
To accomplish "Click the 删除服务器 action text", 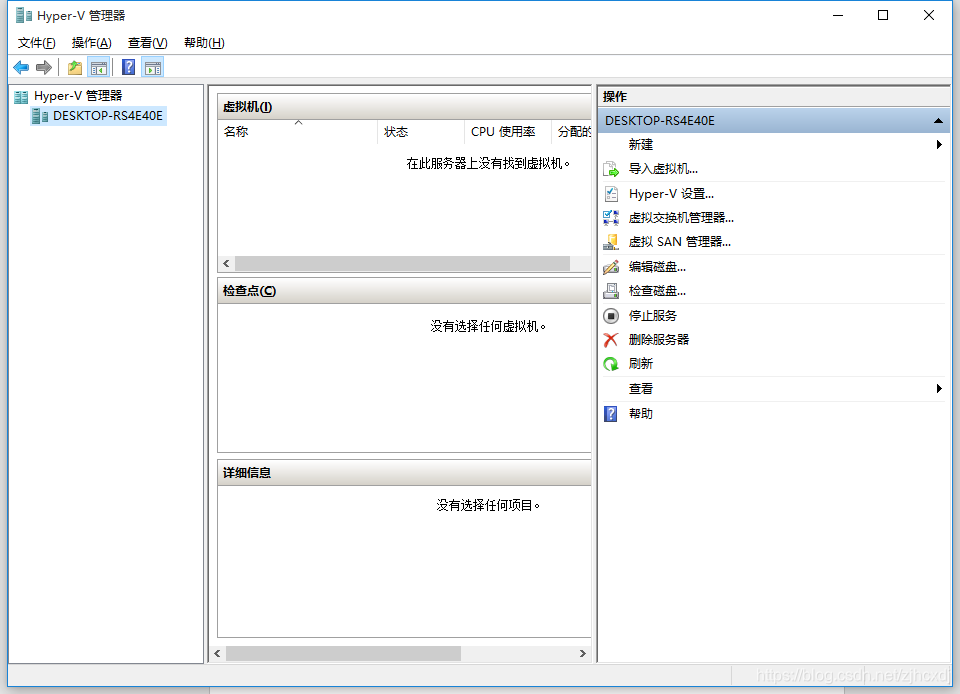I will coord(659,340).
